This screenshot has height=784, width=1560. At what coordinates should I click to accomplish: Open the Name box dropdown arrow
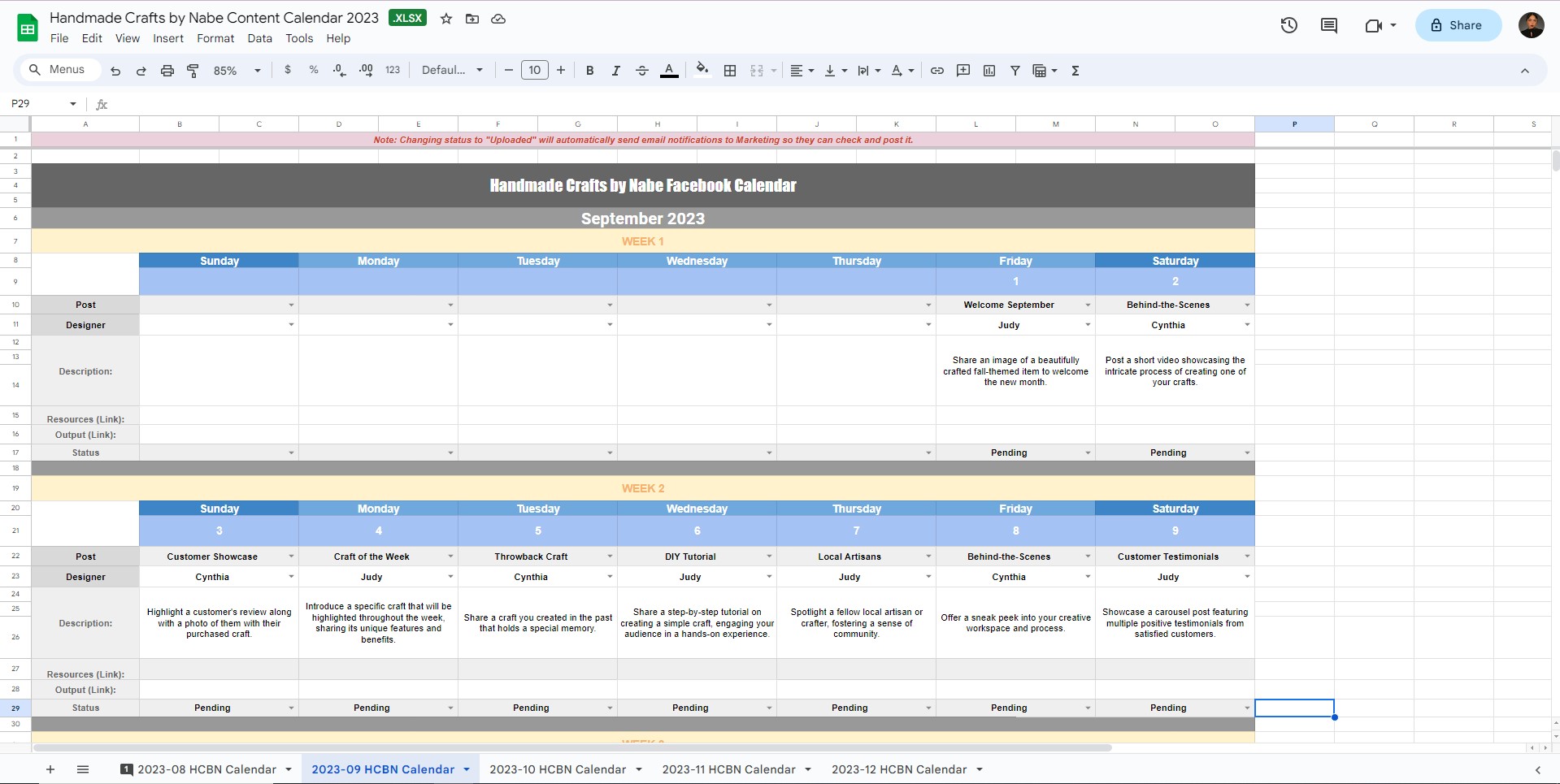tap(73, 104)
